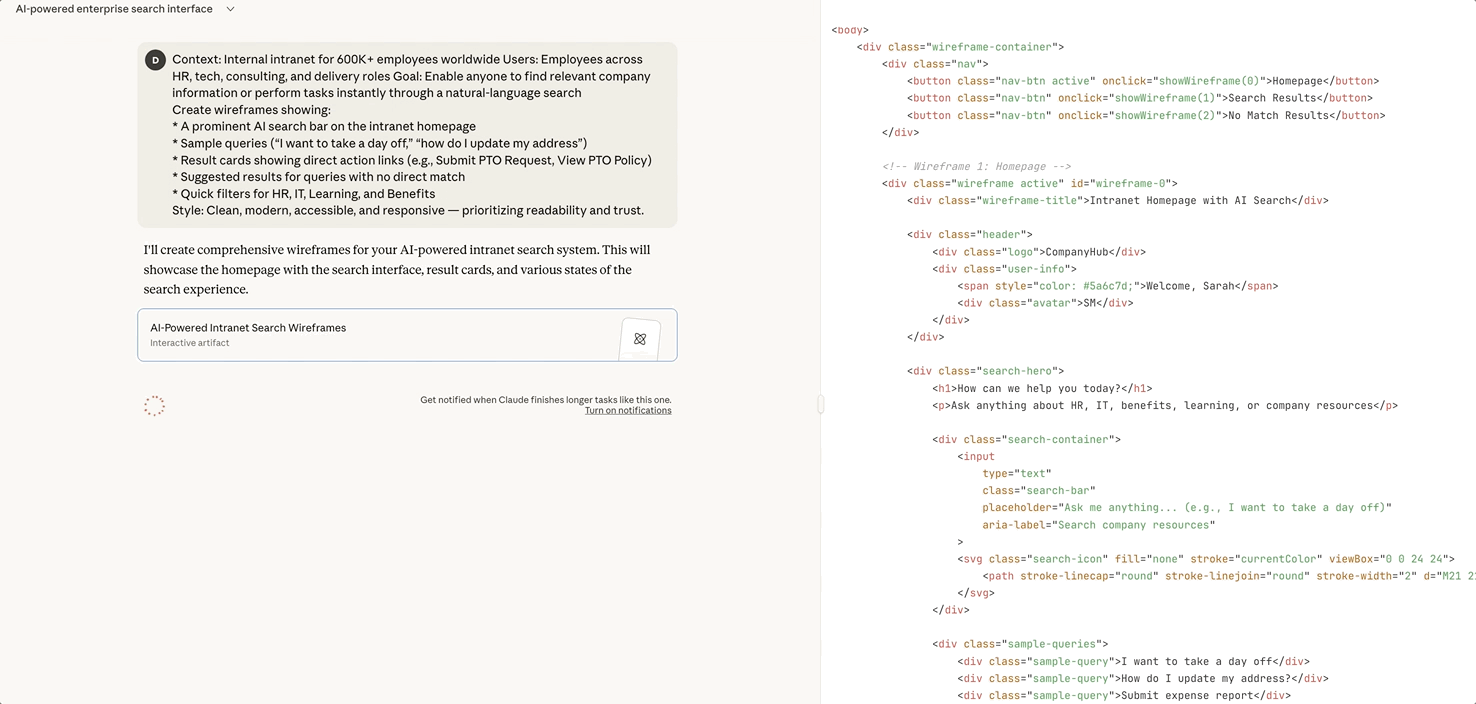Click the code line with id 'wireframe-0'
The width and height of the screenshot is (1476, 704).
[x=1030, y=183]
